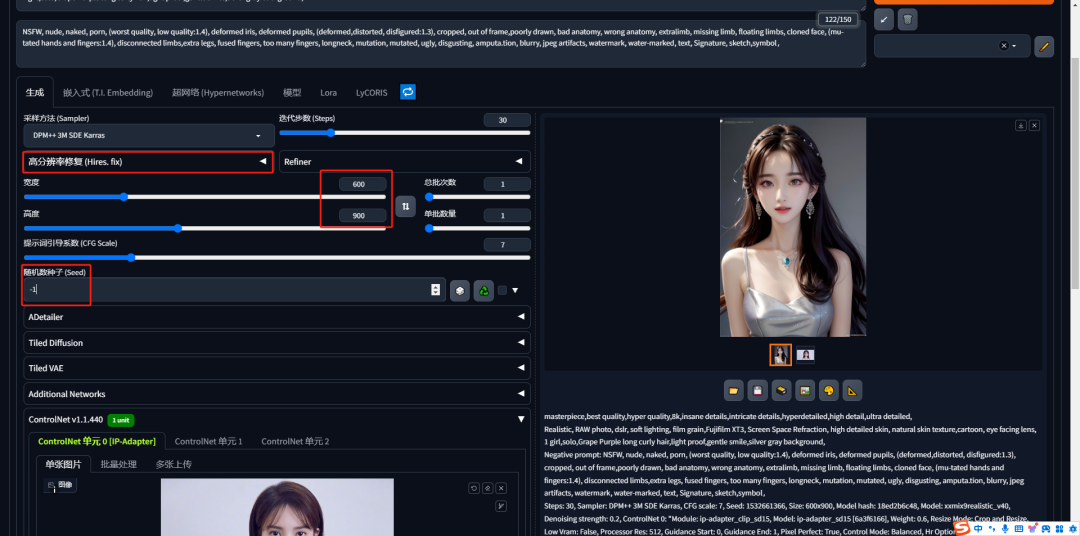This screenshot has height=536, width=1080.
Task: Send image to extras with the triangle ruler icon
Action: click(852, 391)
